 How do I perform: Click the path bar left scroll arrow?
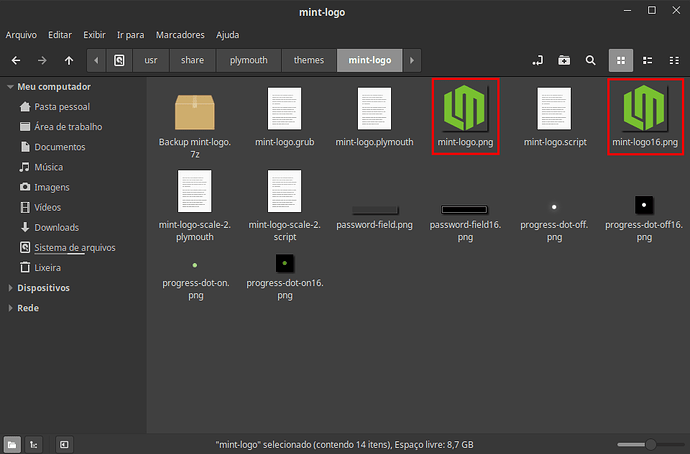[x=96, y=60]
